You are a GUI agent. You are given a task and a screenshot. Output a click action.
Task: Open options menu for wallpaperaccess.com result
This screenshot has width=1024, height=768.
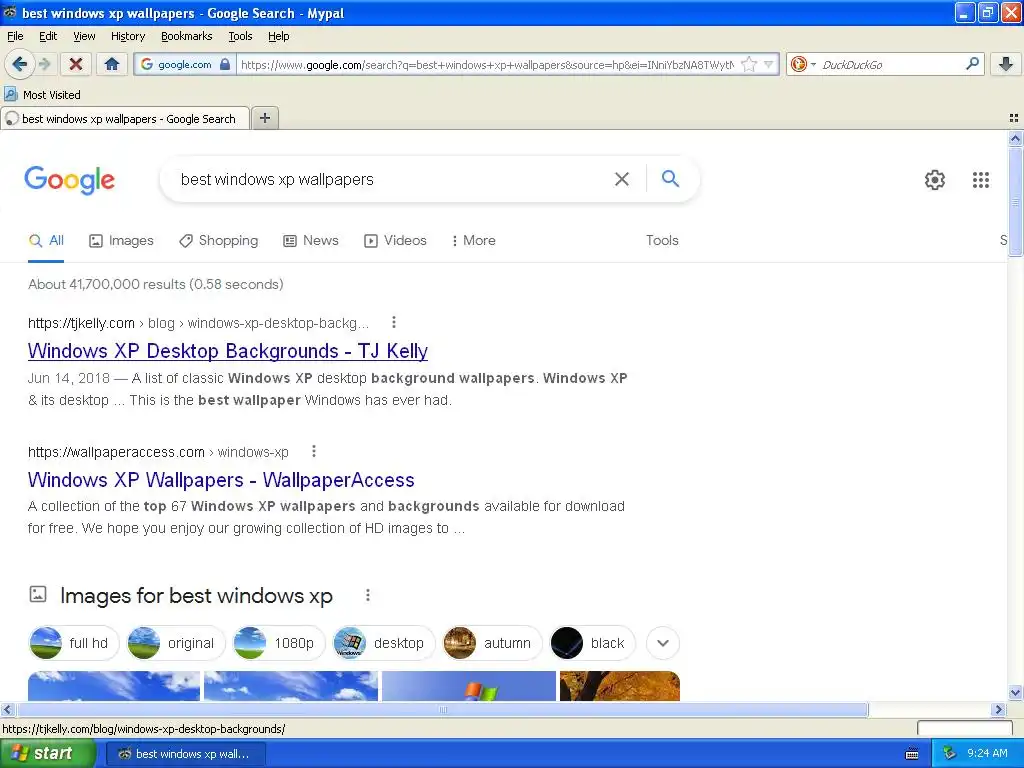click(313, 451)
